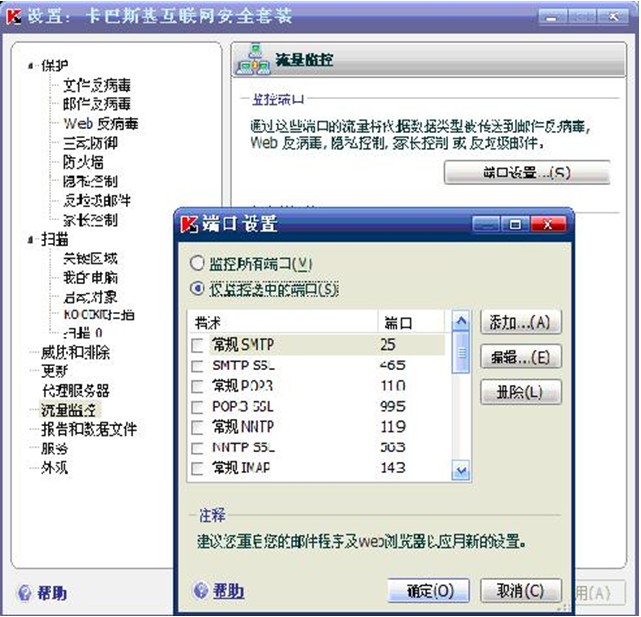Open 邮件反病毒 settings in the tree
This screenshot has height=617, width=641.
coord(97,104)
